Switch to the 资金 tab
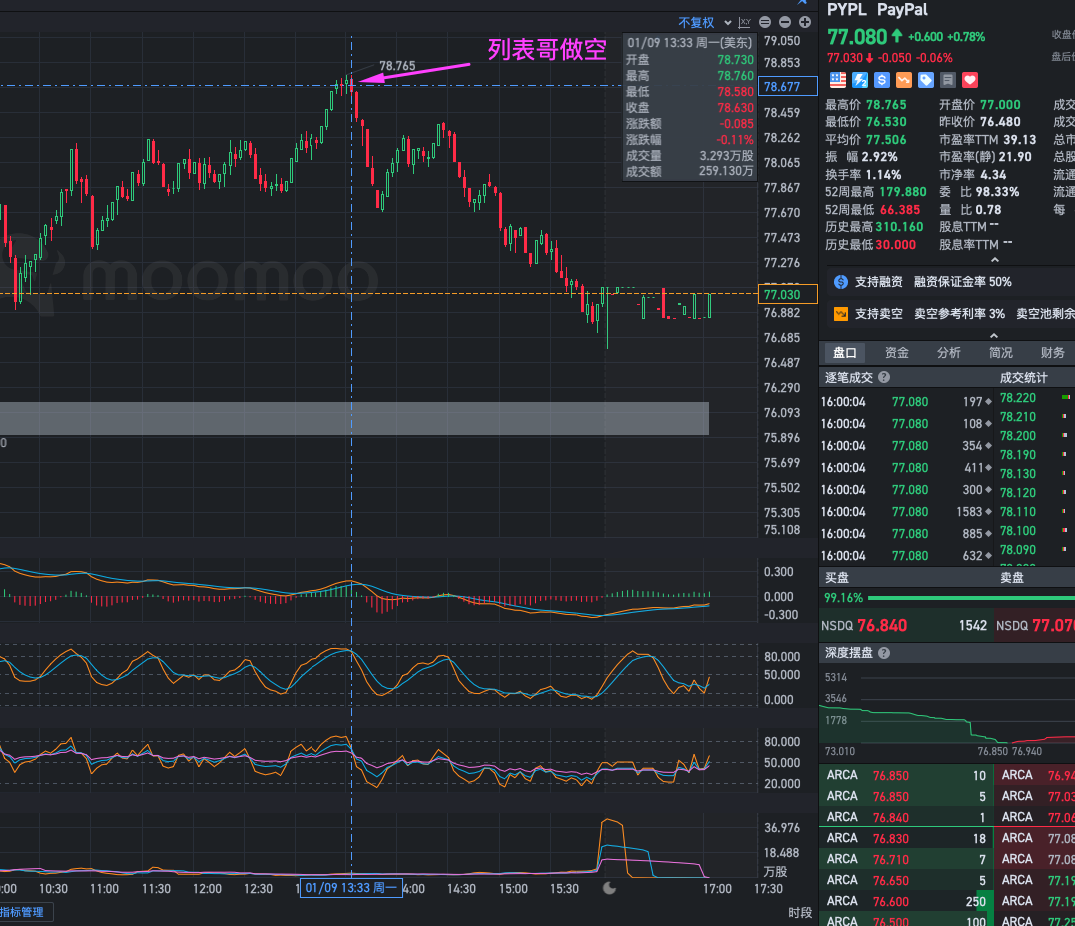The image size is (1075, 926). pos(897,353)
